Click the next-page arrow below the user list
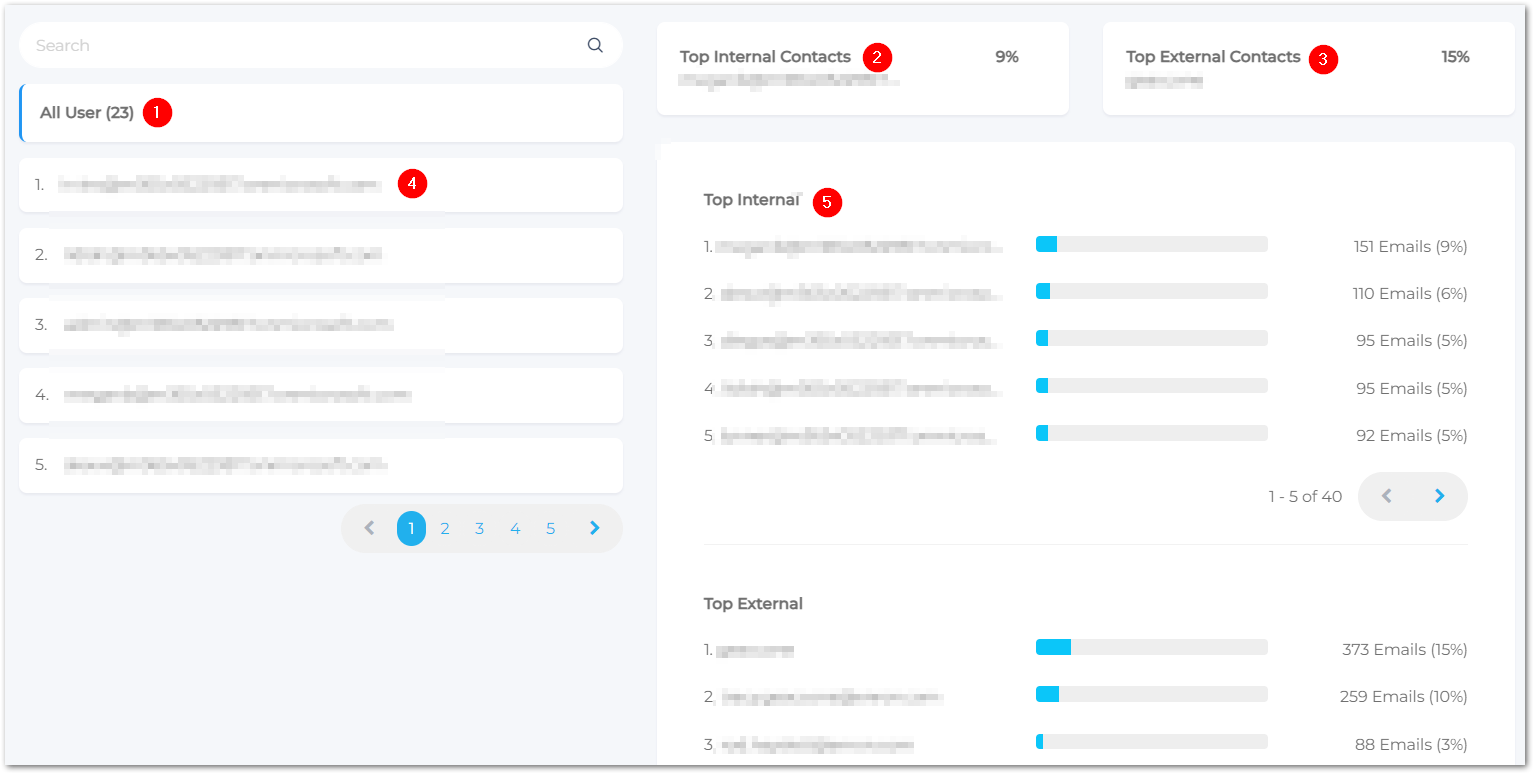 coord(595,528)
